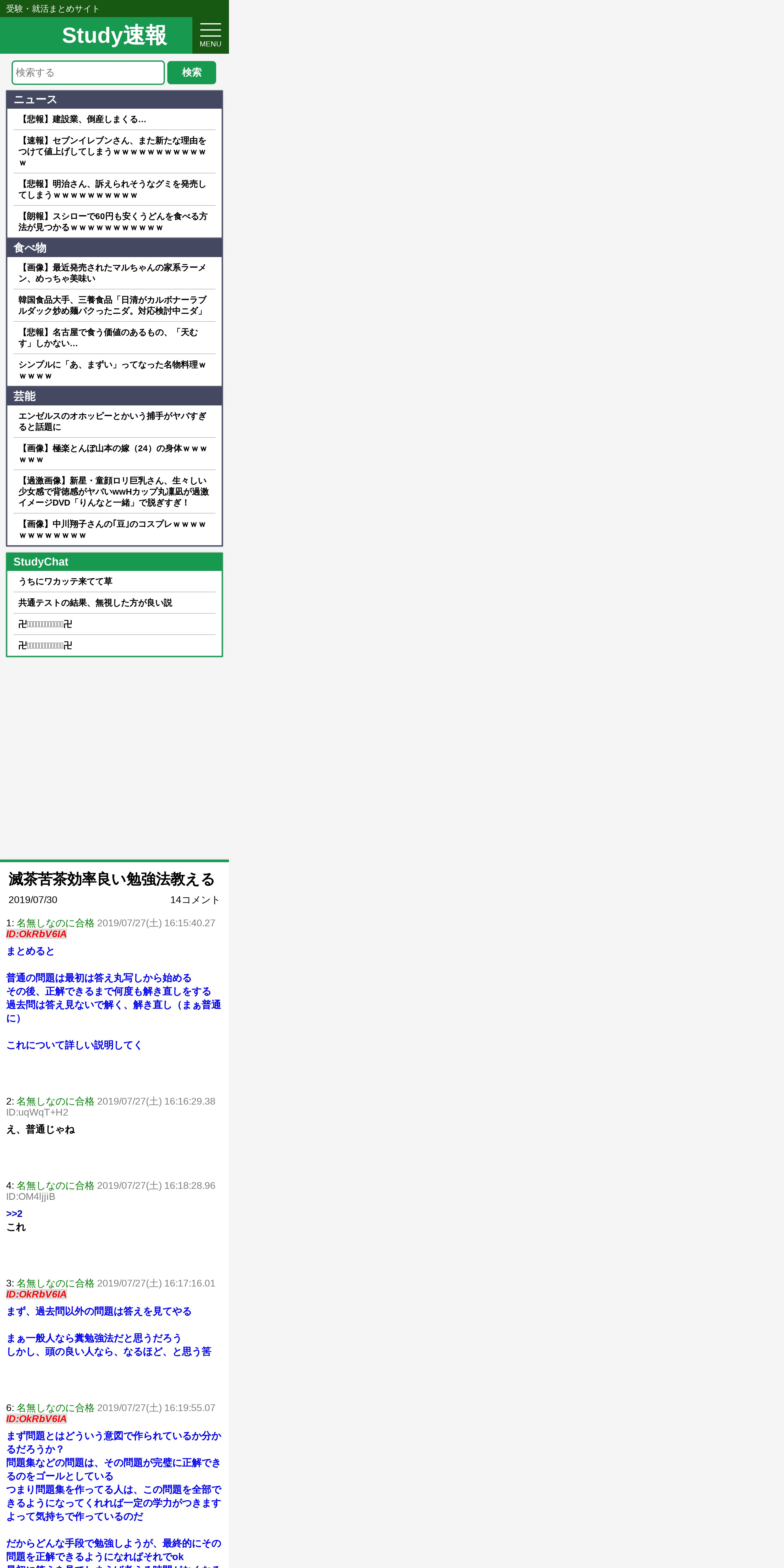This screenshot has width=784, height=1568.
Task: Click the green 検索 button
Action: click(x=192, y=72)
